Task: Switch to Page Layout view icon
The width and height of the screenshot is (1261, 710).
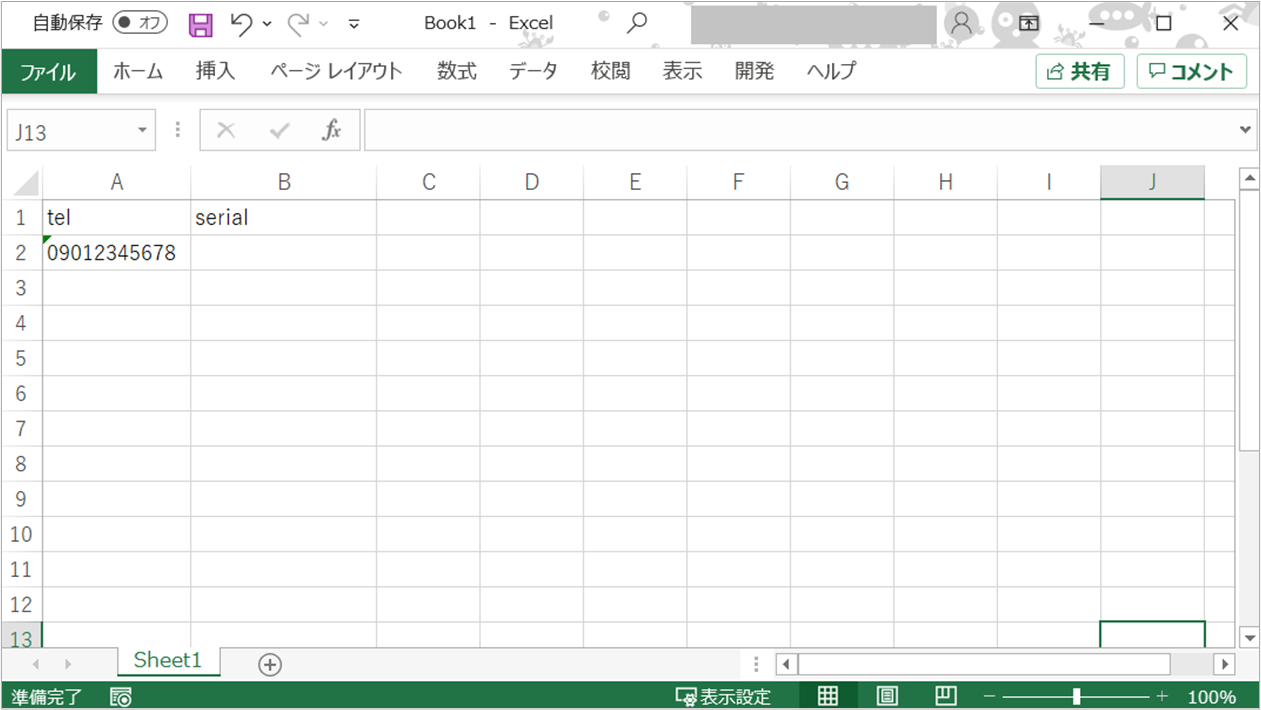Action: [x=887, y=697]
